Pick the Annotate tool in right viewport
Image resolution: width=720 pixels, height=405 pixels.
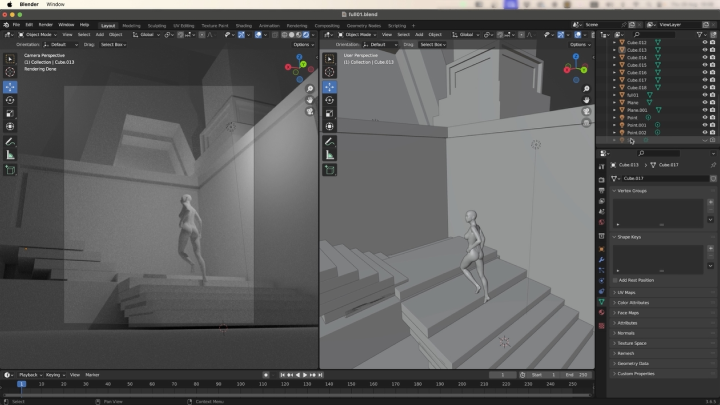tap(329, 141)
